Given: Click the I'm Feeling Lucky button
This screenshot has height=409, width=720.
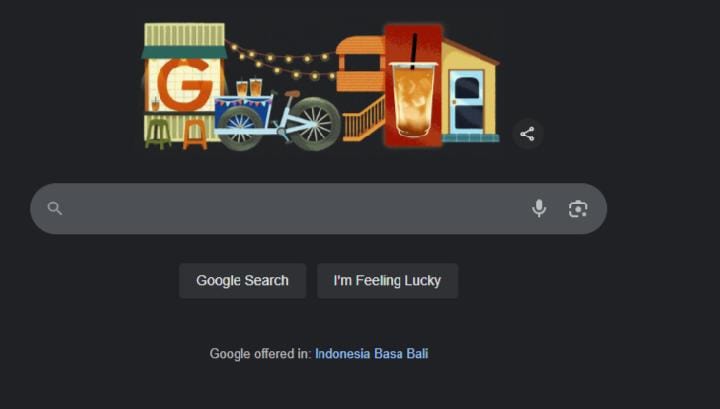Looking at the screenshot, I should (387, 280).
